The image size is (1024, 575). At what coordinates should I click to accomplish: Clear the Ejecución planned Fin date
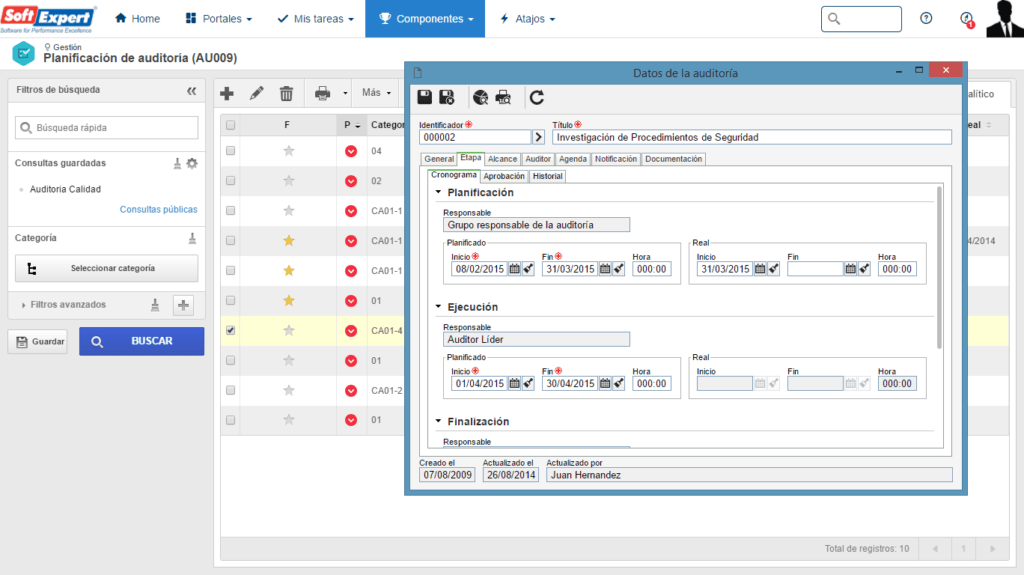619,383
